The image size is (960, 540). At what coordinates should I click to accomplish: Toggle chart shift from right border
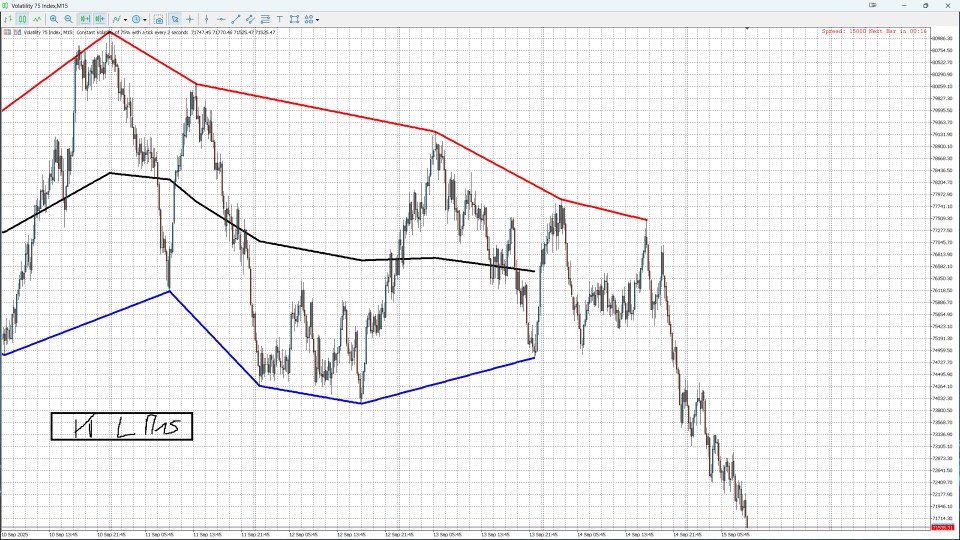[100, 20]
